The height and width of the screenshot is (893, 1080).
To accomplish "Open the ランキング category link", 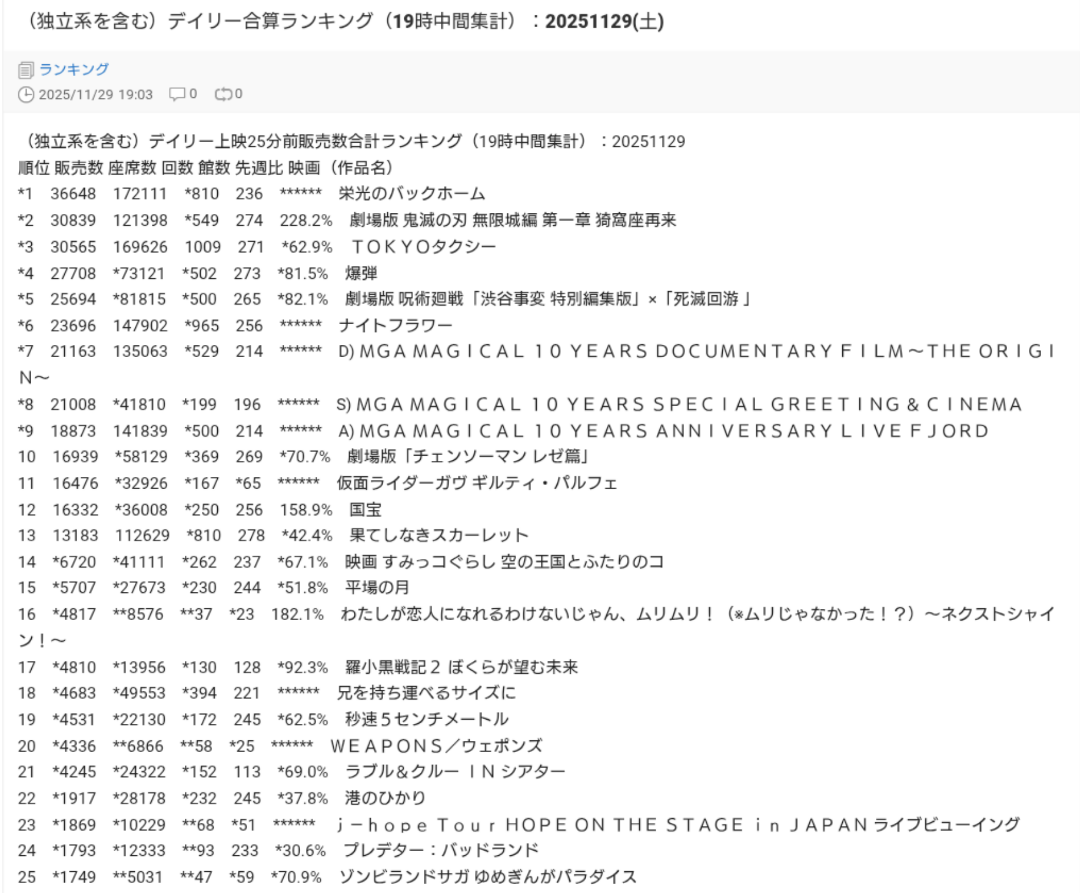I will pos(74,70).
